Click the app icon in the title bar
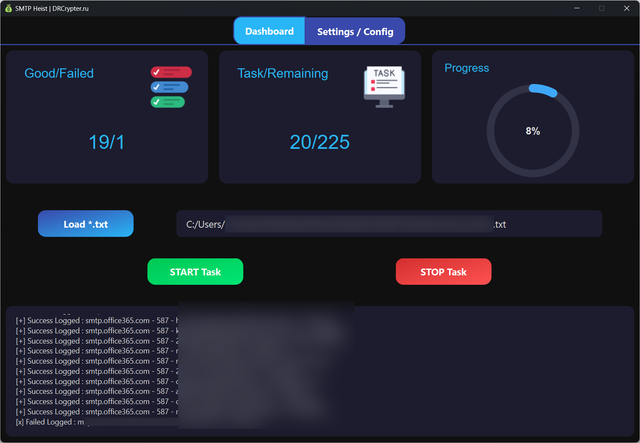 pos(8,8)
